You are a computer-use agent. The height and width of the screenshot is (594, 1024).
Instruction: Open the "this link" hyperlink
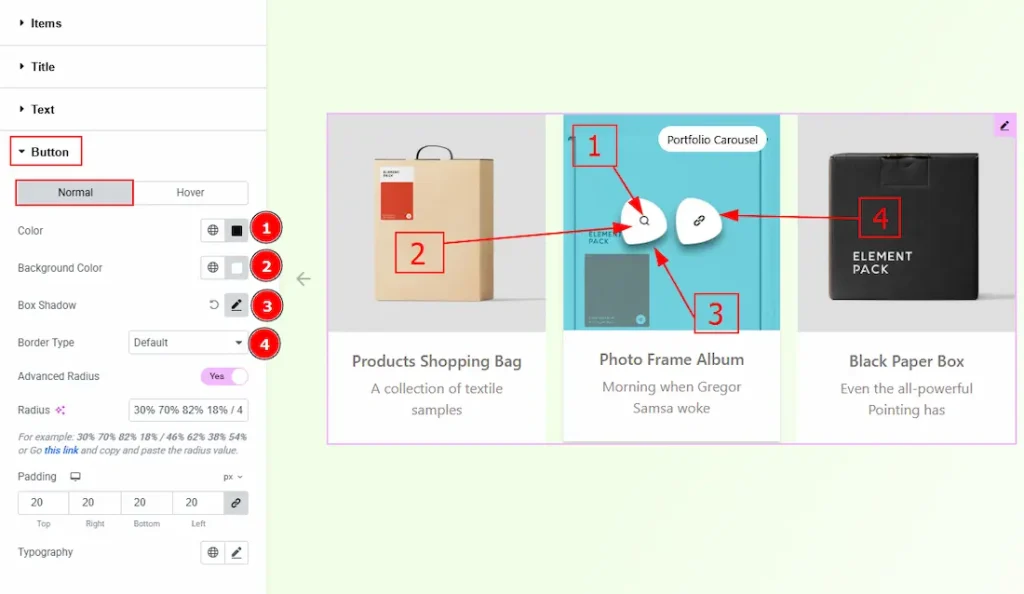(x=61, y=450)
